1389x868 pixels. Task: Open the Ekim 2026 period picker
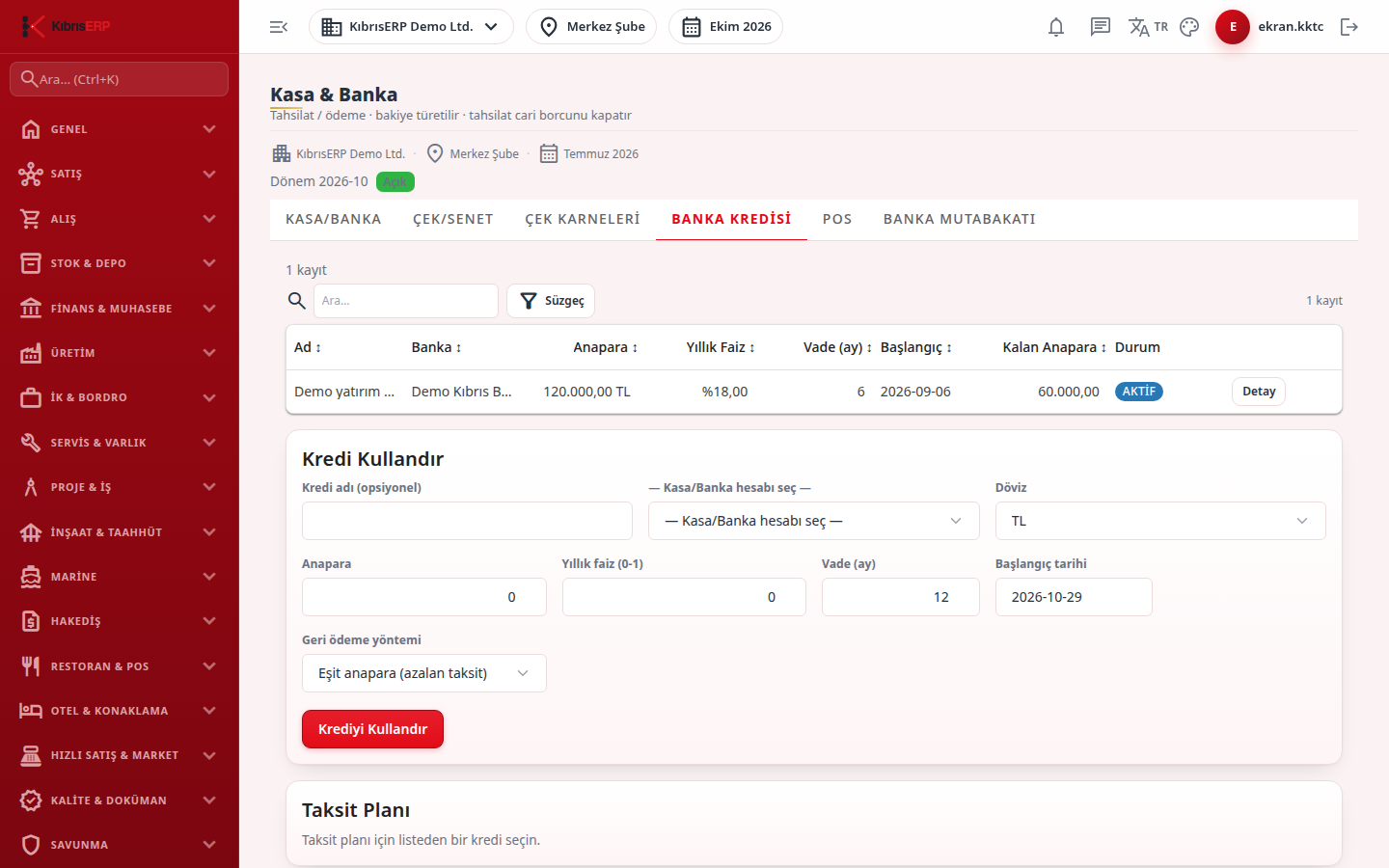[725, 27]
